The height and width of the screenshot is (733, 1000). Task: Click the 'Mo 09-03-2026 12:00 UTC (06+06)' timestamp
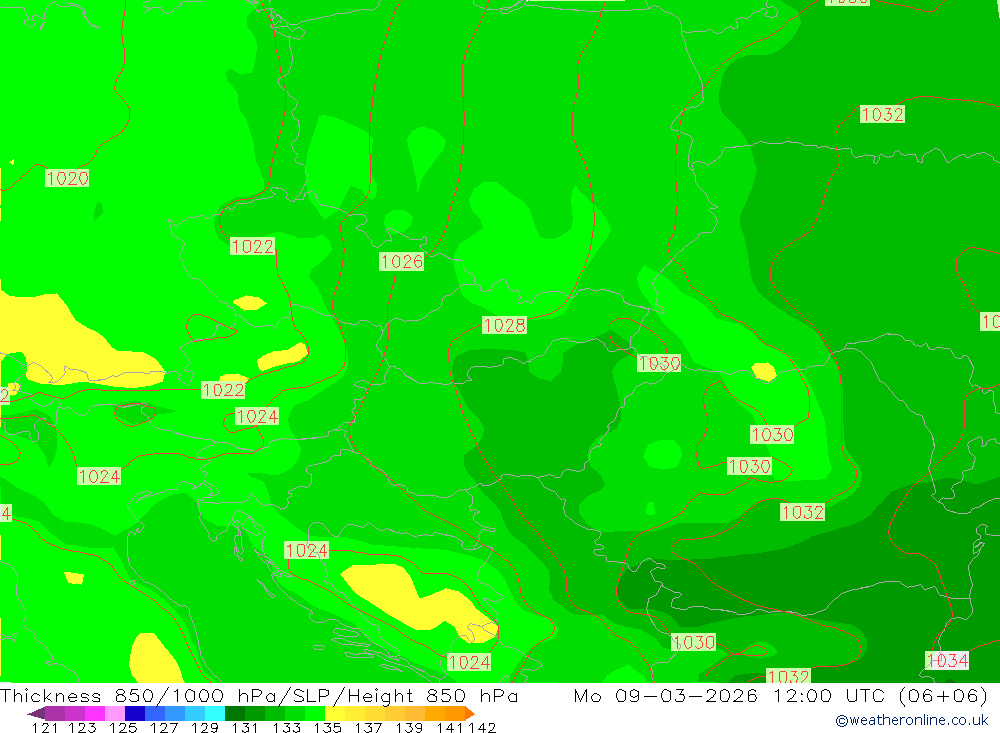coord(781,695)
